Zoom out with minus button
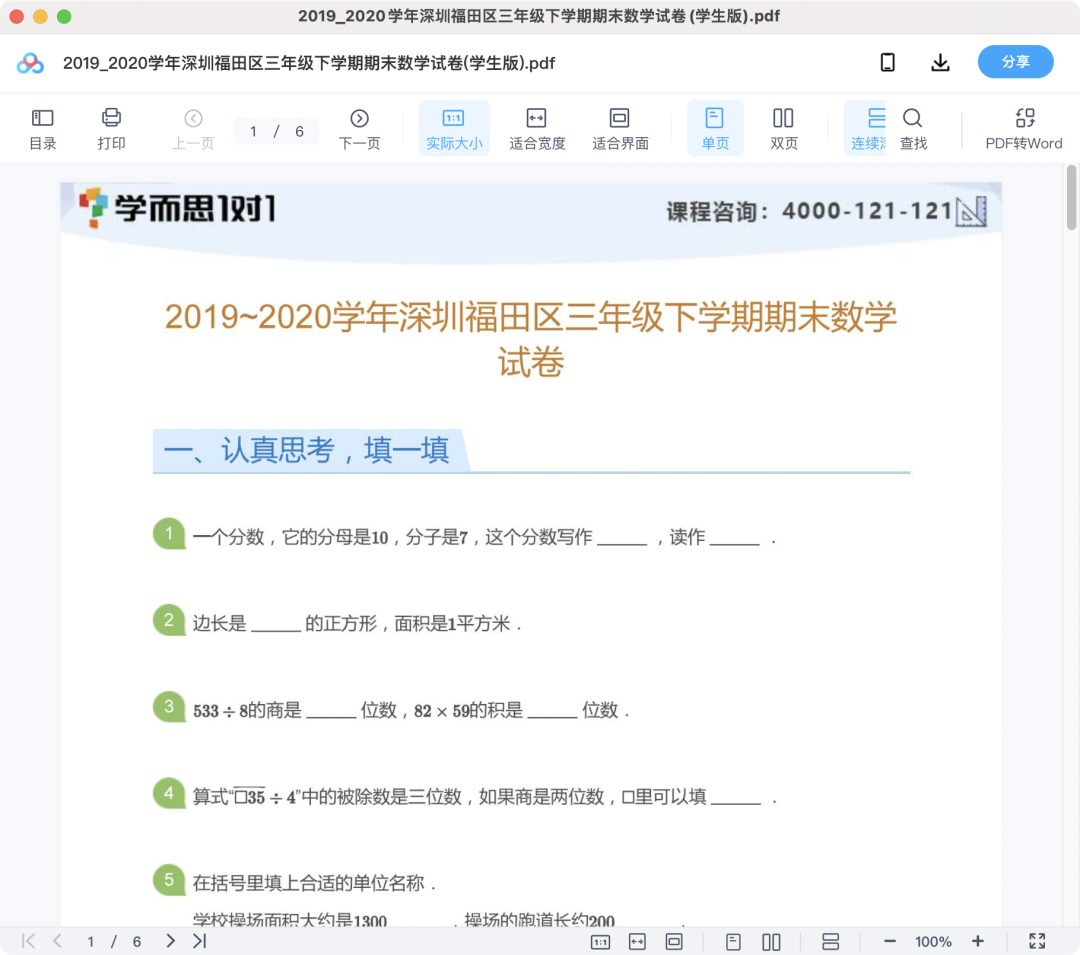The width and height of the screenshot is (1080, 955). tap(890, 941)
